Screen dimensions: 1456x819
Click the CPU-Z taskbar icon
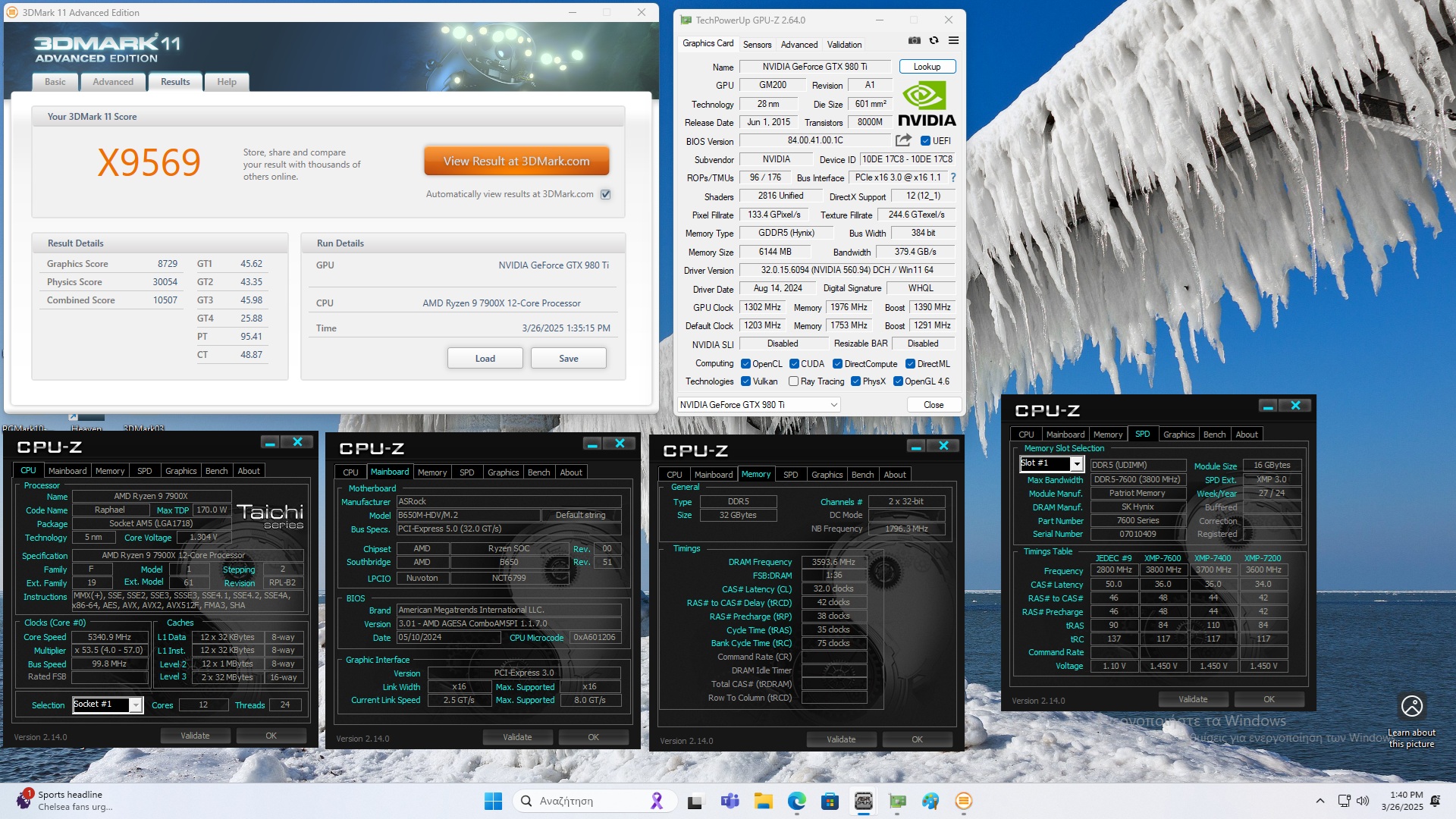(x=863, y=801)
